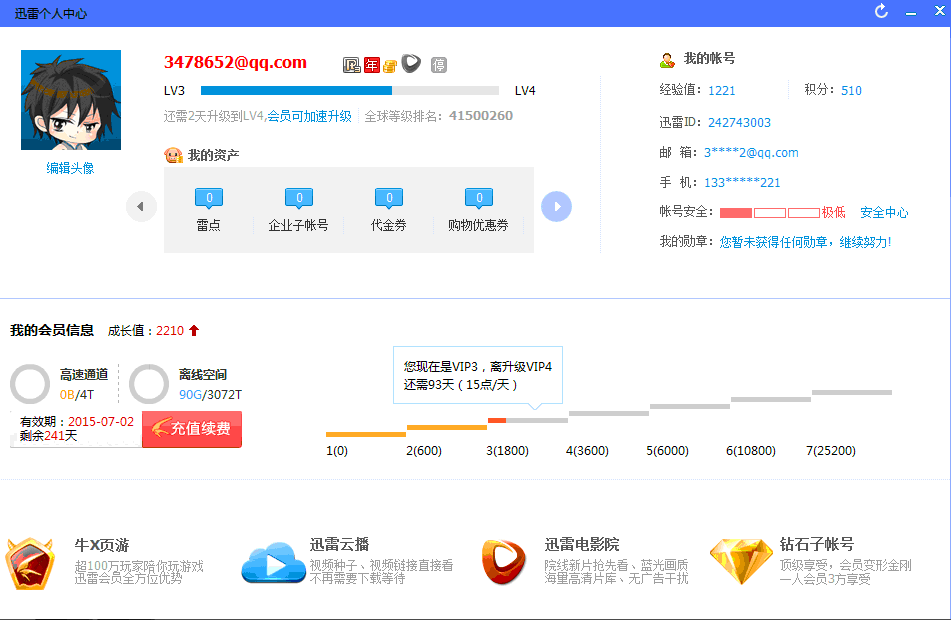Click the 企业子帐号 asset label
Image resolution: width=951 pixels, height=620 pixels.
[x=298, y=225]
